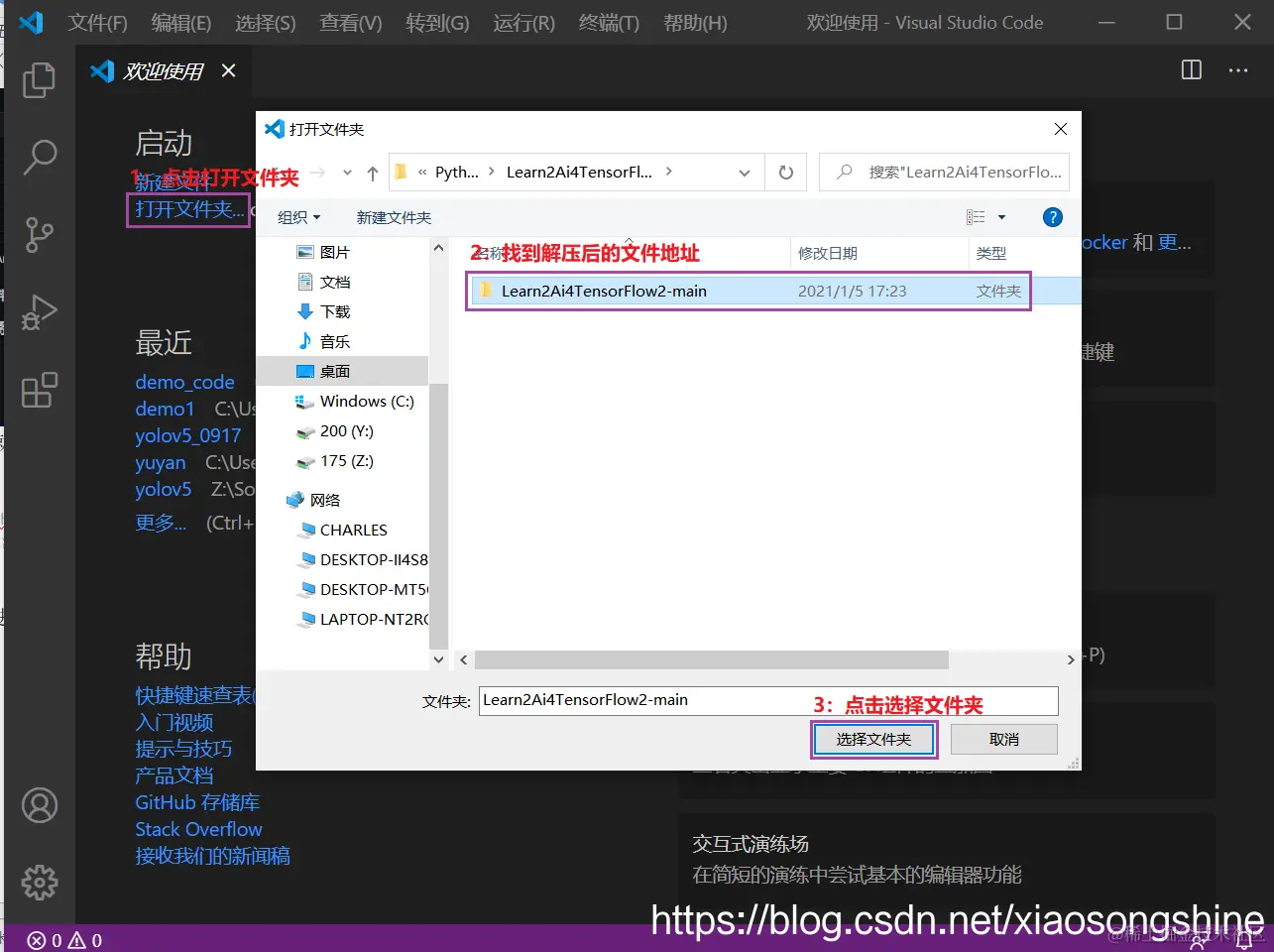Open the yolov5_0917 recent link

(x=188, y=435)
